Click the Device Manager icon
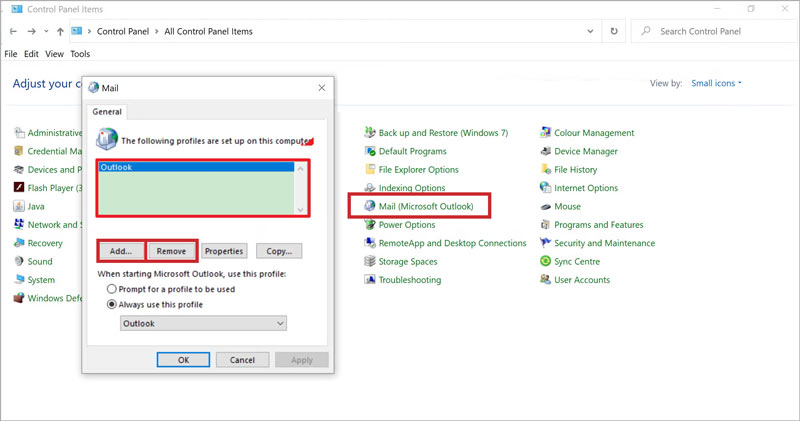800x421 pixels. 545,151
